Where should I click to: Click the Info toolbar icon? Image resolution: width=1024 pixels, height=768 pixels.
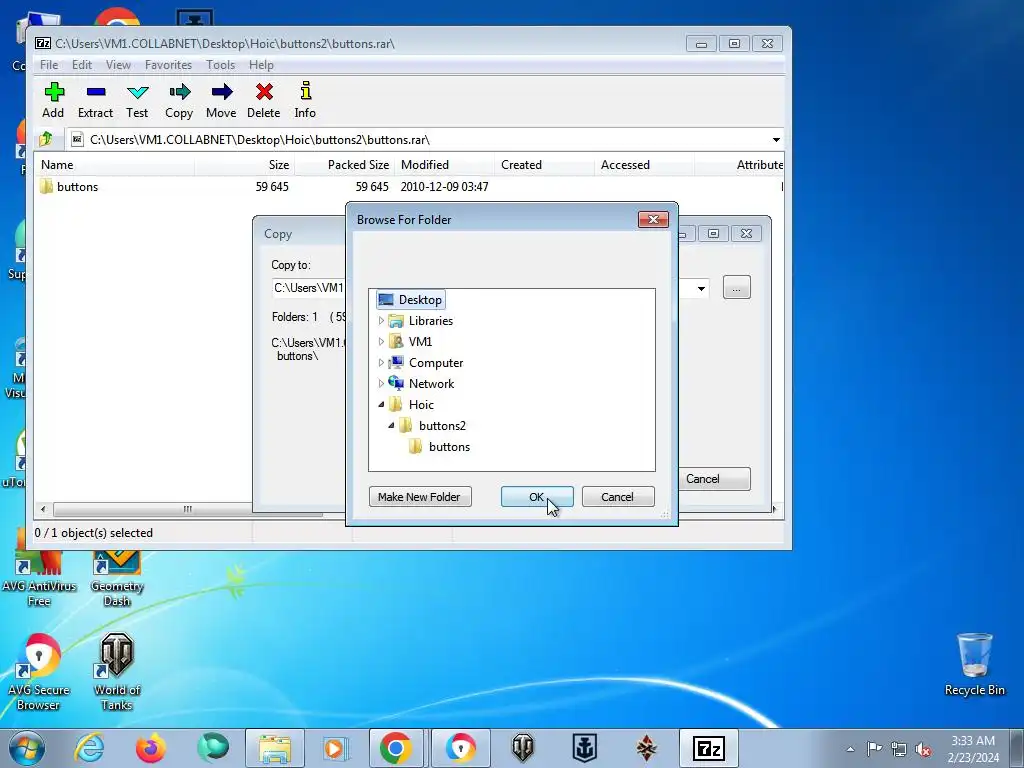pos(305,91)
